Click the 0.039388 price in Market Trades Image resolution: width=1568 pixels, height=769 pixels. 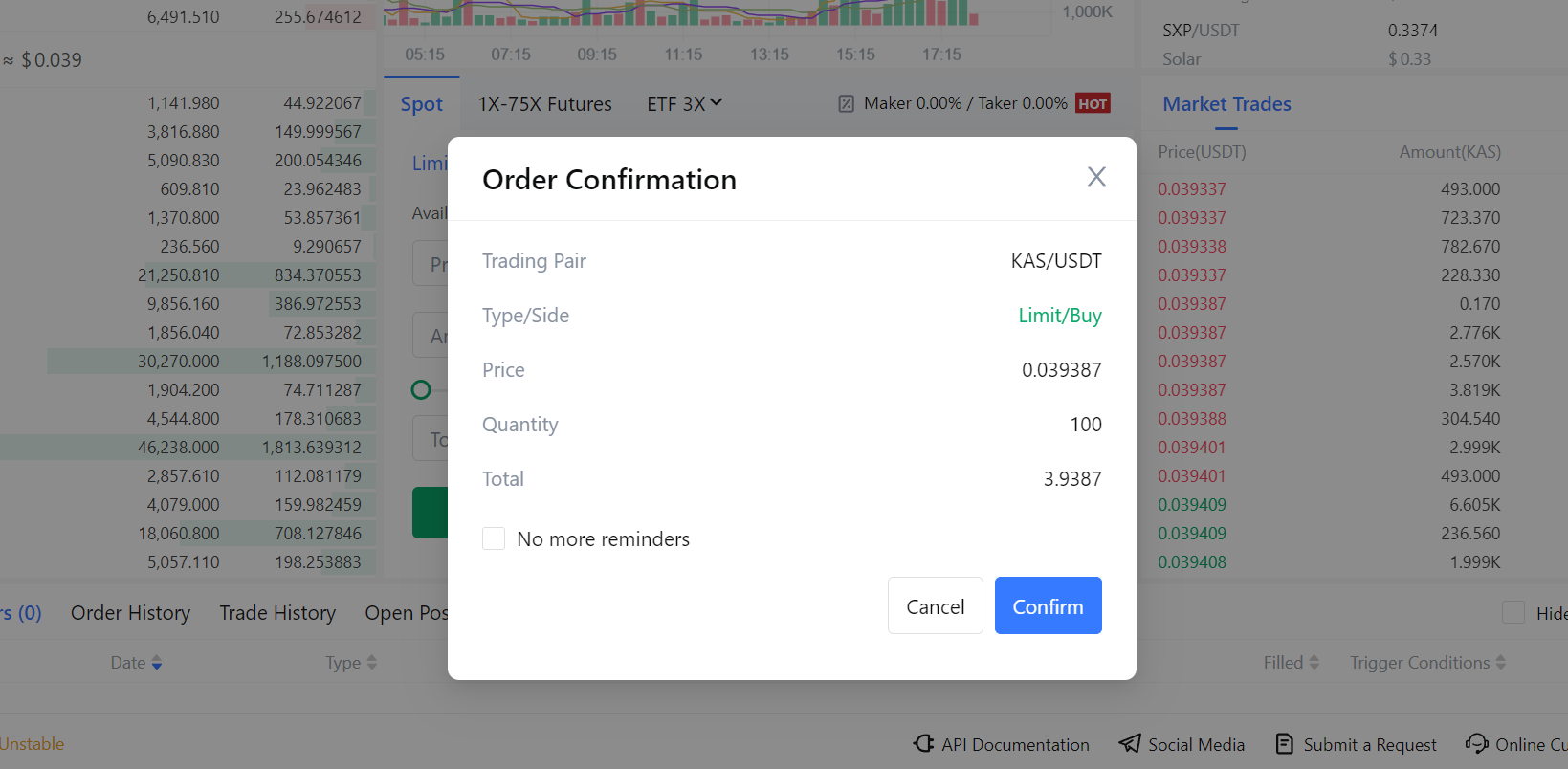click(1192, 418)
